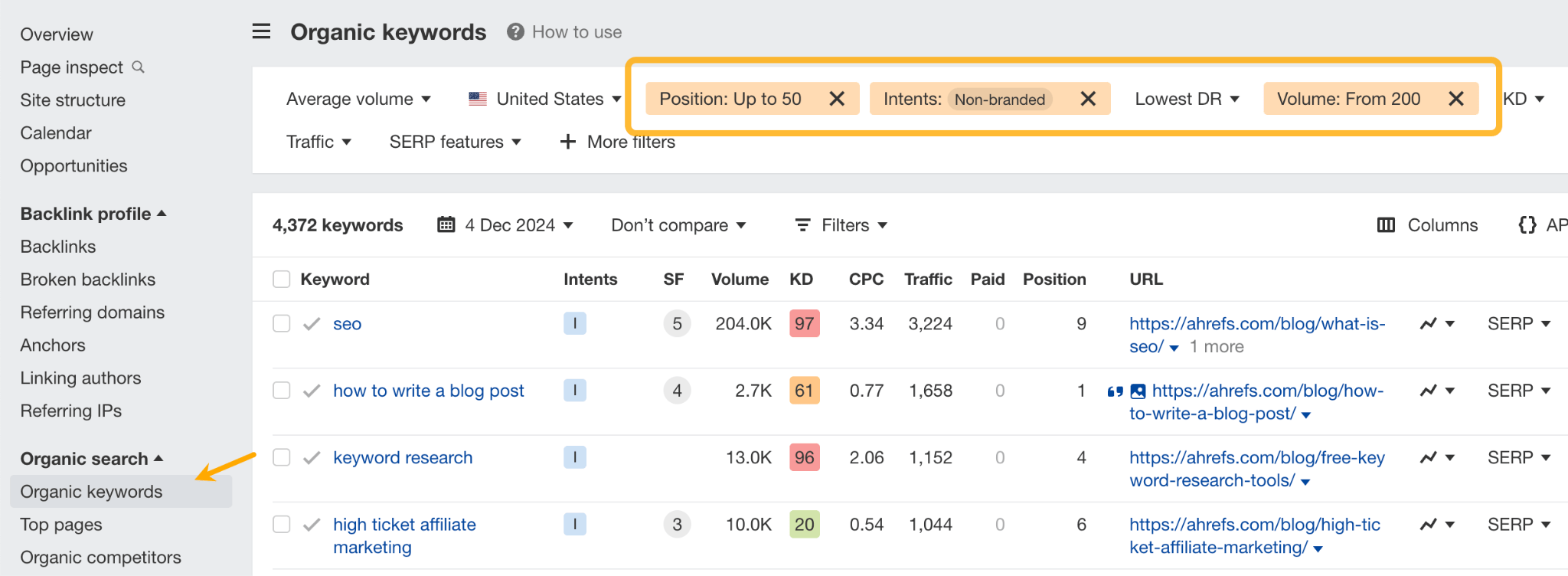The width and height of the screenshot is (1568, 576).
Task: Click the More filters button
Action: tap(618, 142)
